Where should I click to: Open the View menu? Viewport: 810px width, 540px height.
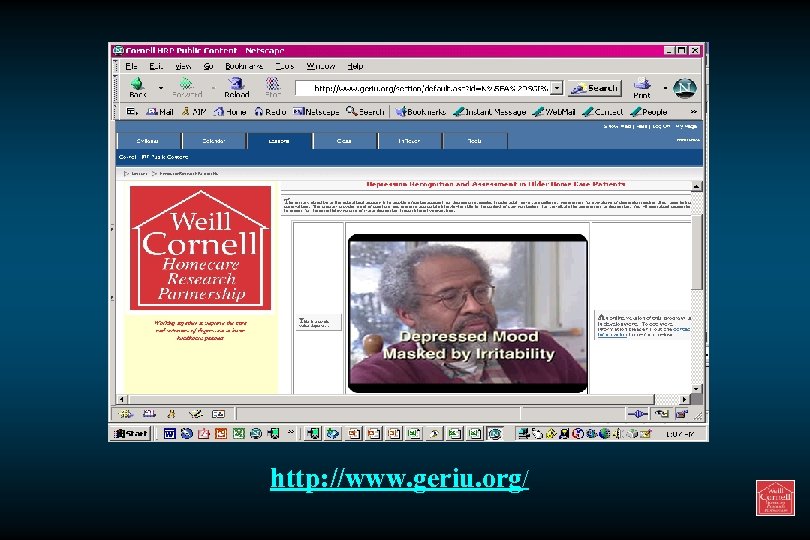coord(183,66)
